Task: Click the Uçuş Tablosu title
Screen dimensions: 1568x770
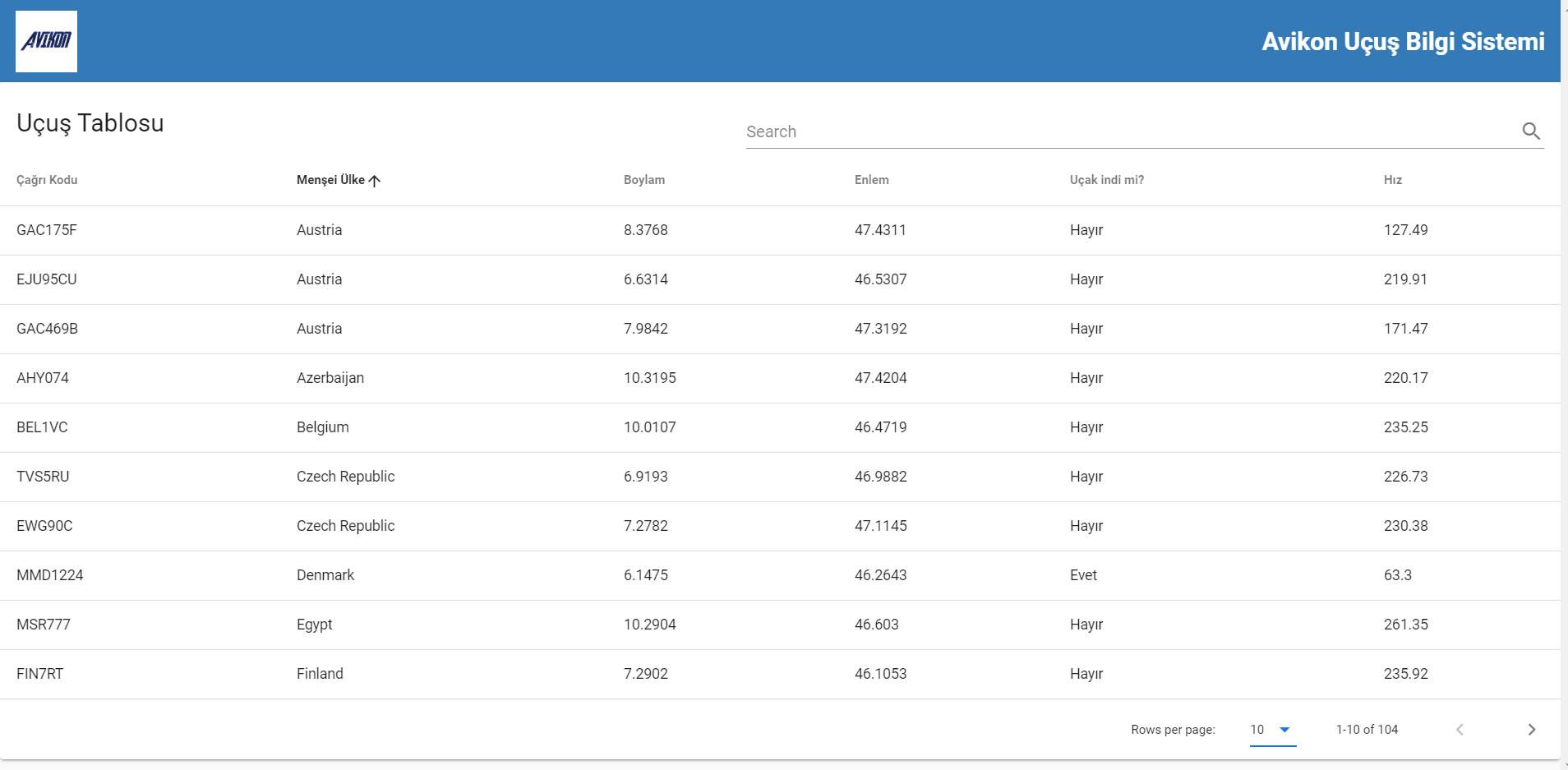Action: (90, 123)
